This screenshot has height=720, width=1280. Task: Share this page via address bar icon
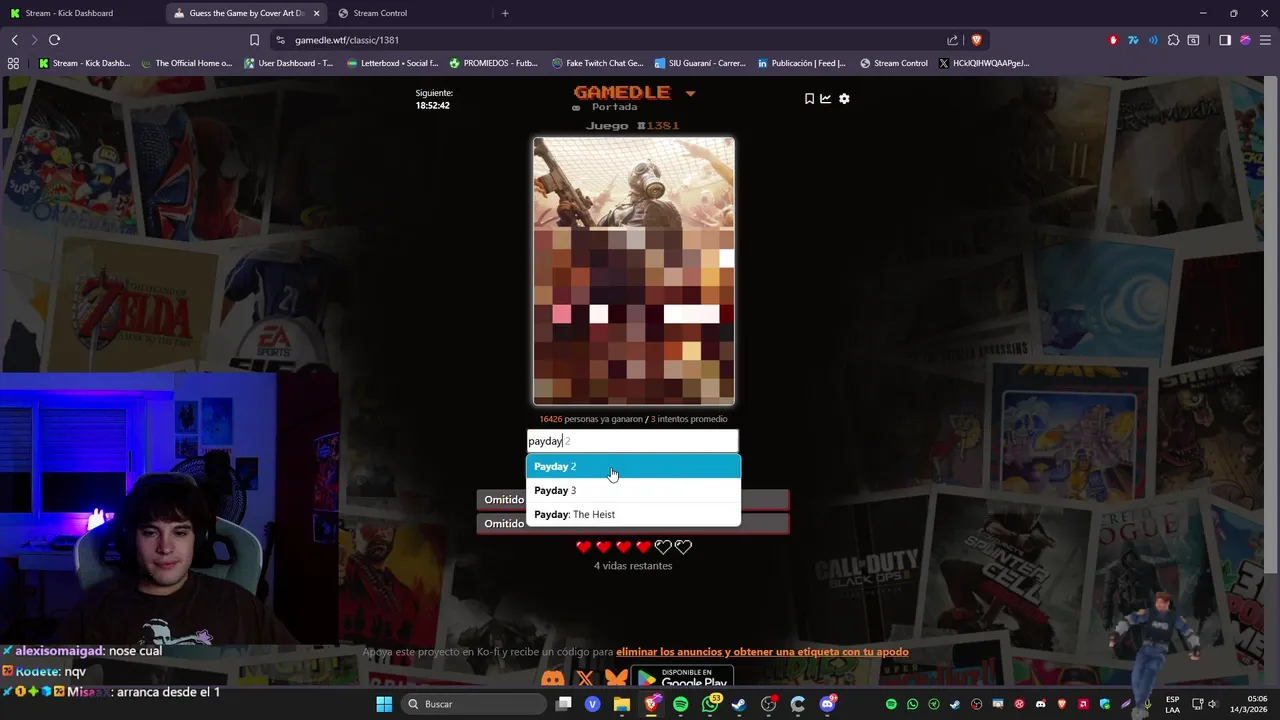[952, 40]
